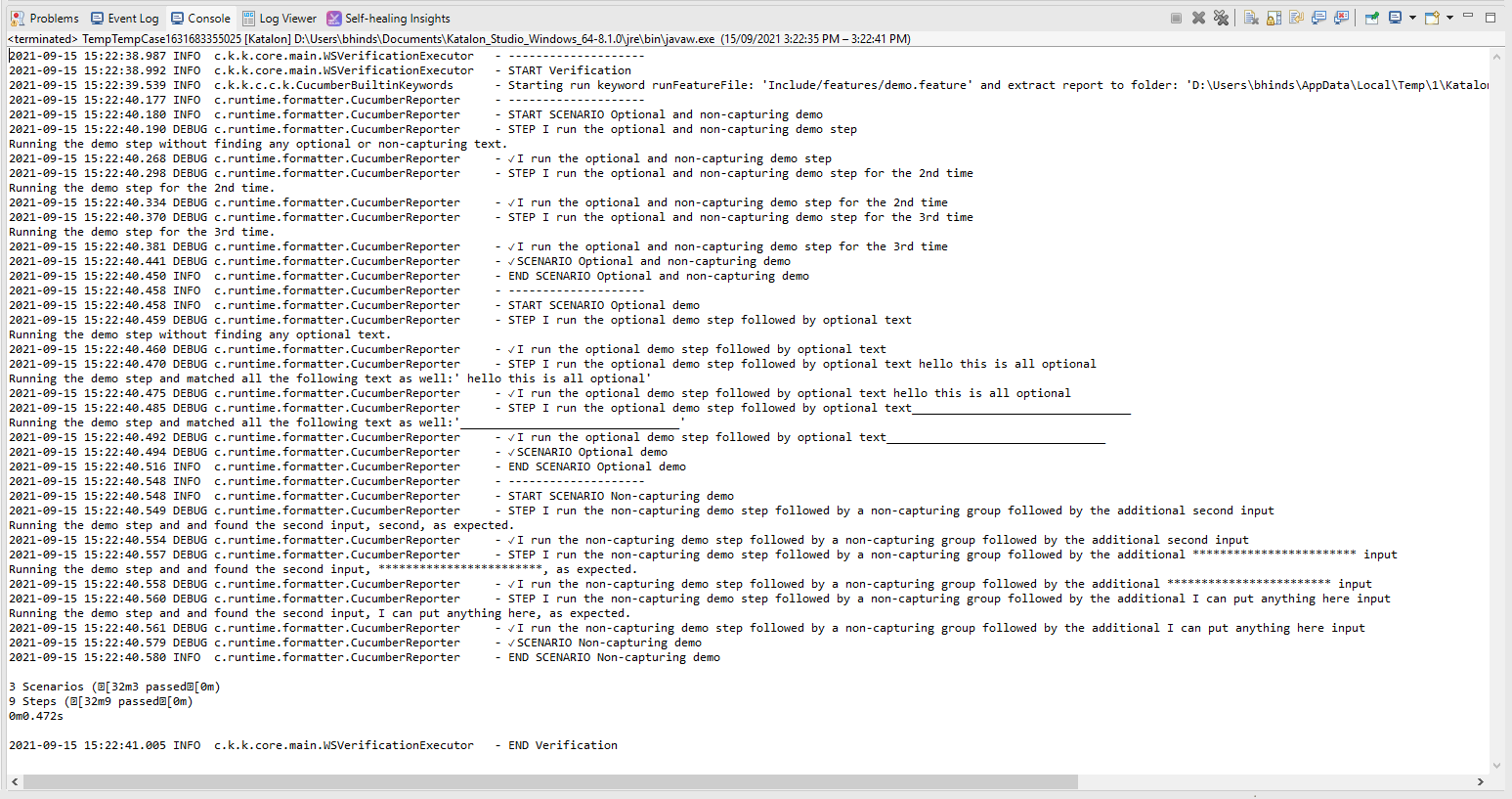Open the Display Selected Console dropdown
The width and height of the screenshot is (1512, 799).
(x=1410, y=17)
